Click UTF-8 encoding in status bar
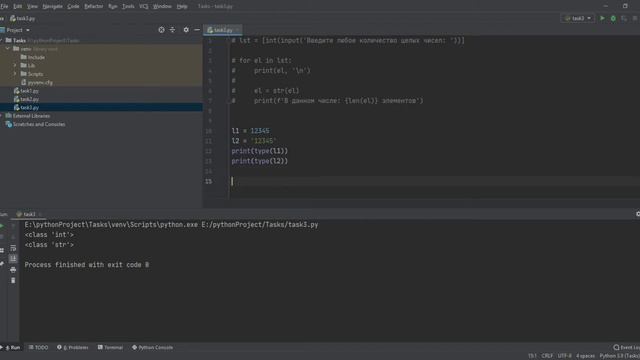 point(564,356)
